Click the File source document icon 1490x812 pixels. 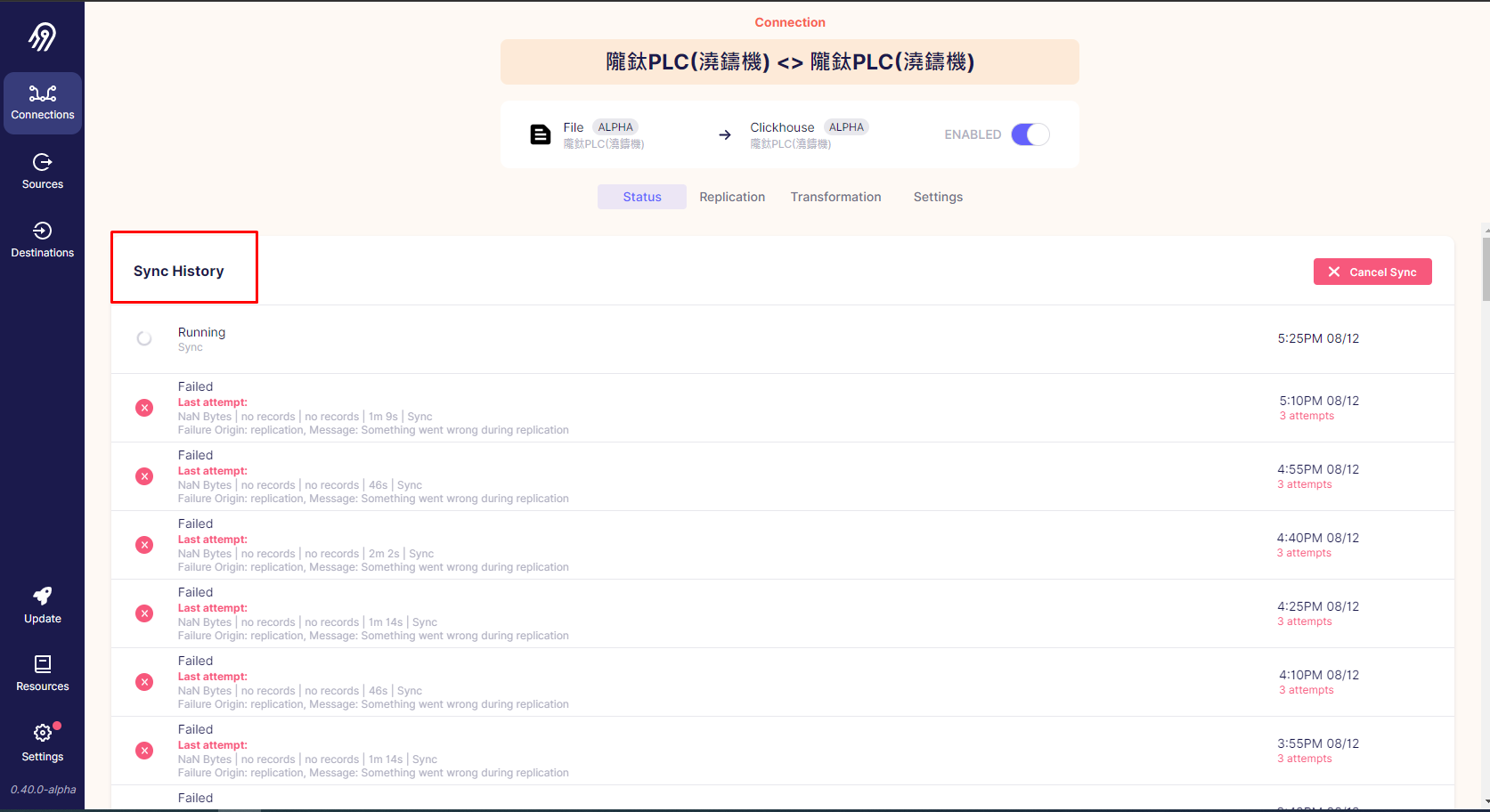pos(541,134)
